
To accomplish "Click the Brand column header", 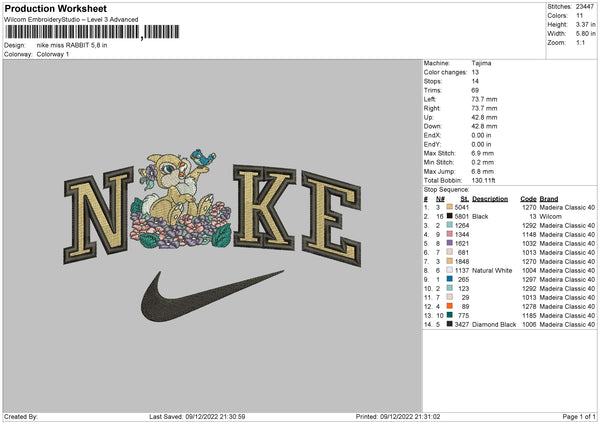I will [x=549, y=199].
